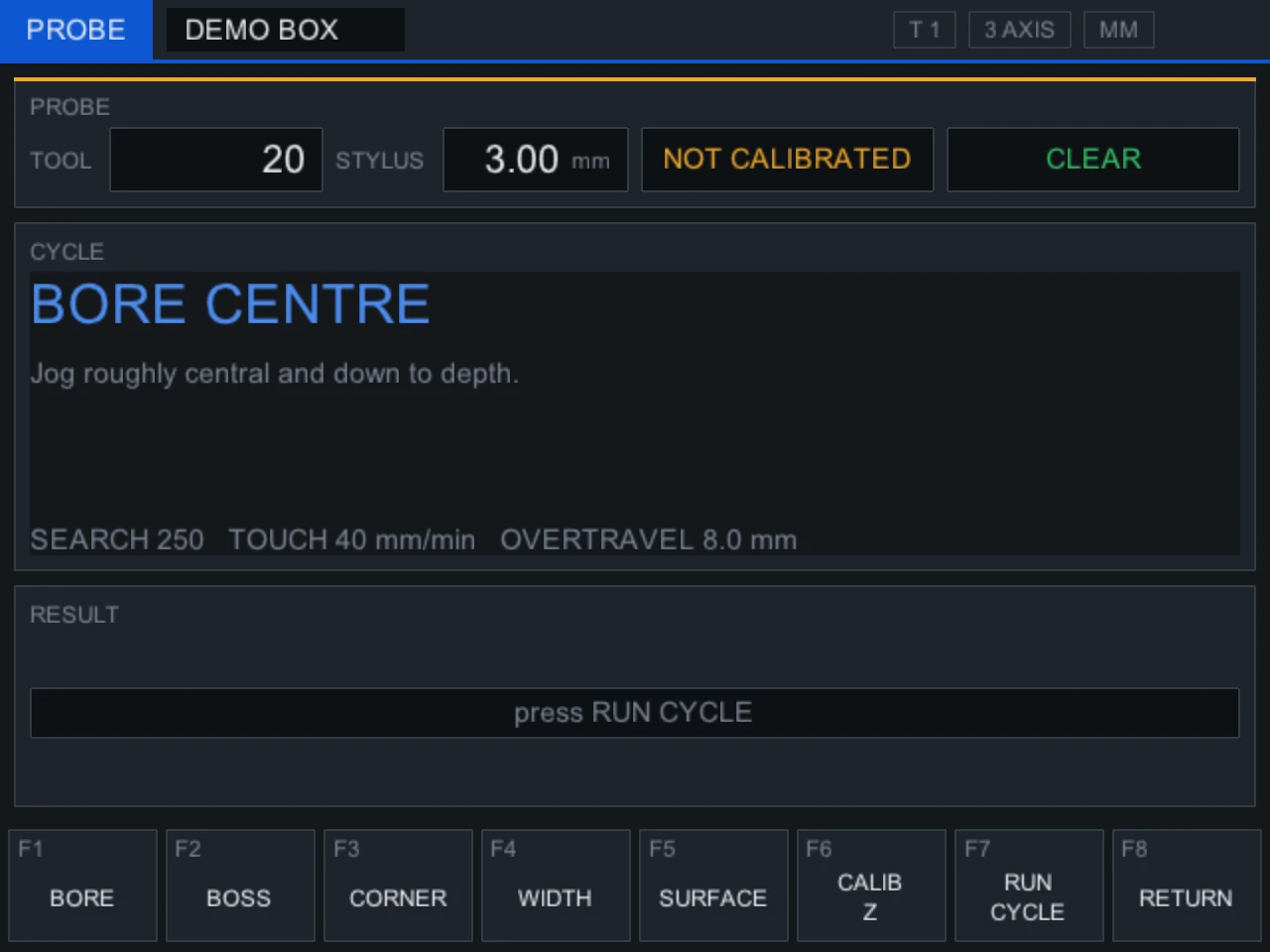
Task: Click the CYCLE section heading
Action: coord(66,252)
